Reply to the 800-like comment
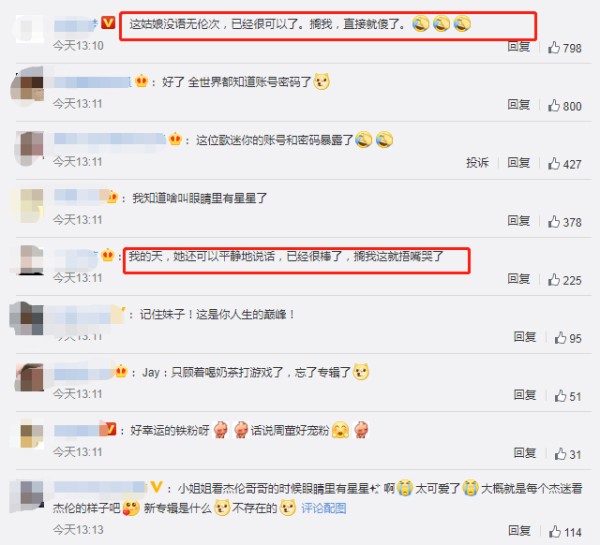Viewport: 600px width, 545px height. pyautogui.click(x=518, y=105)
